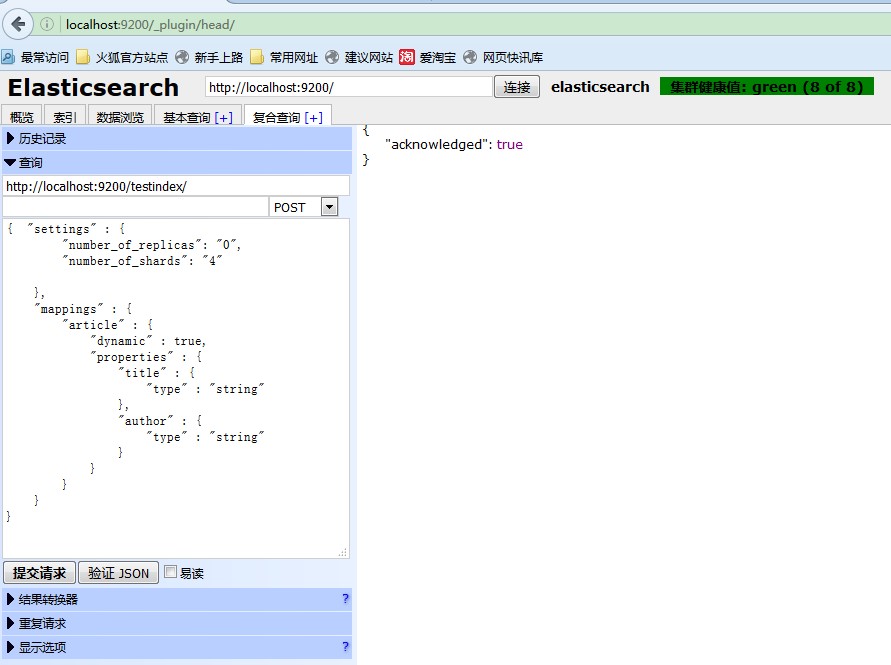
Task: Click the 验证 JSON button
Action: (118, 573)
